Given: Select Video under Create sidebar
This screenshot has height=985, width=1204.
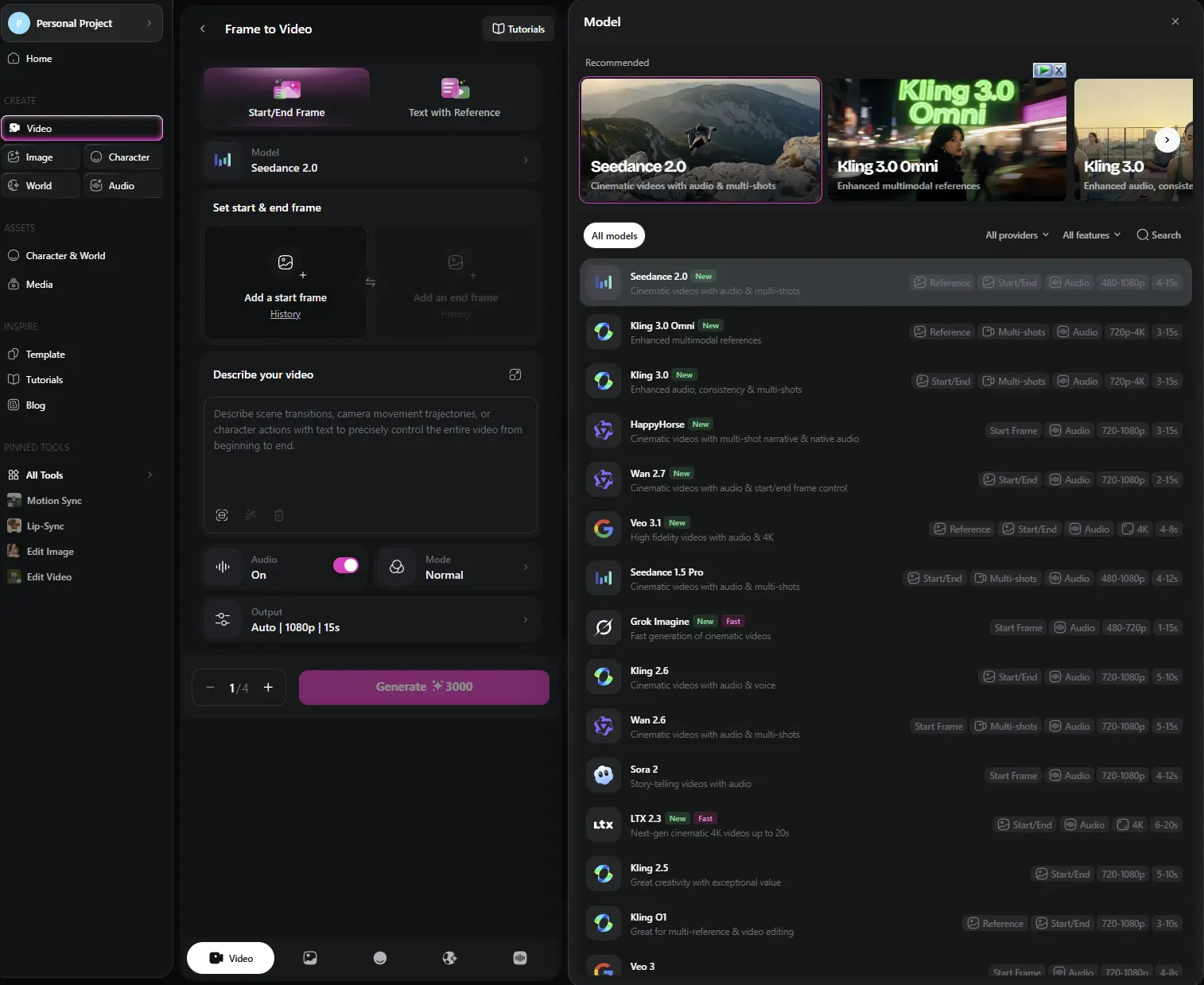Looking at the screenshot, I should [82, 128].
